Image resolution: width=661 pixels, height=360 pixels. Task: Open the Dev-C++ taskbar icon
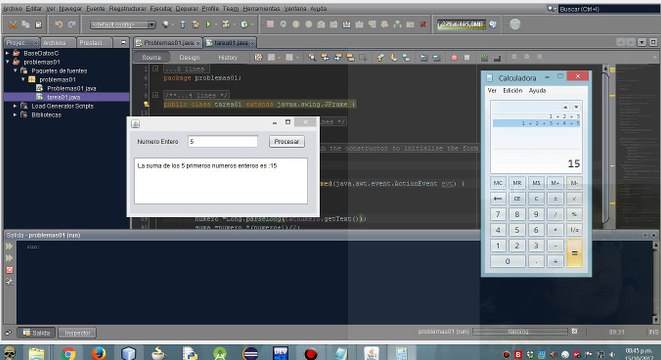[x=280, y=353]
